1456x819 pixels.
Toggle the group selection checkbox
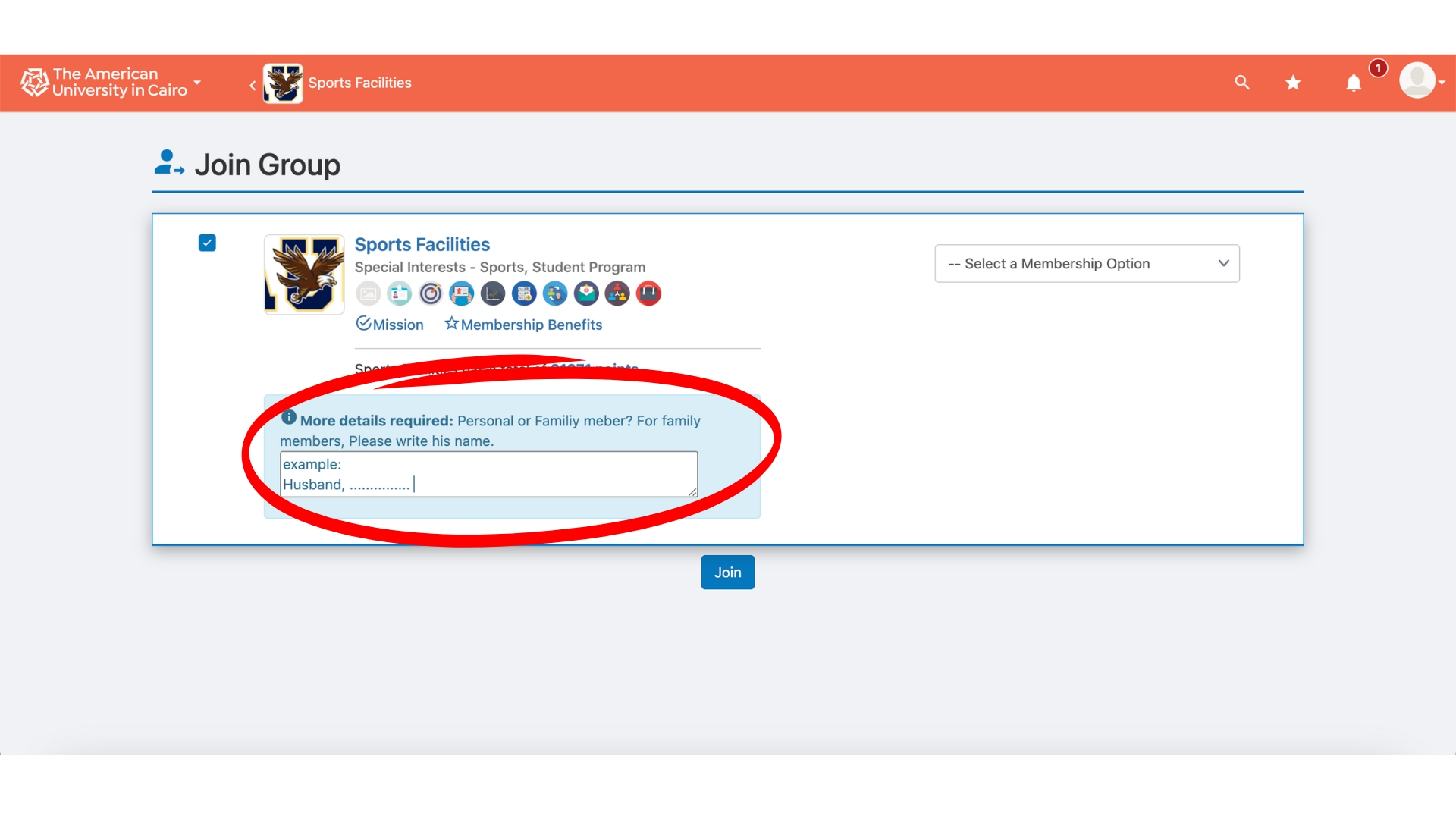coord(207,243)
